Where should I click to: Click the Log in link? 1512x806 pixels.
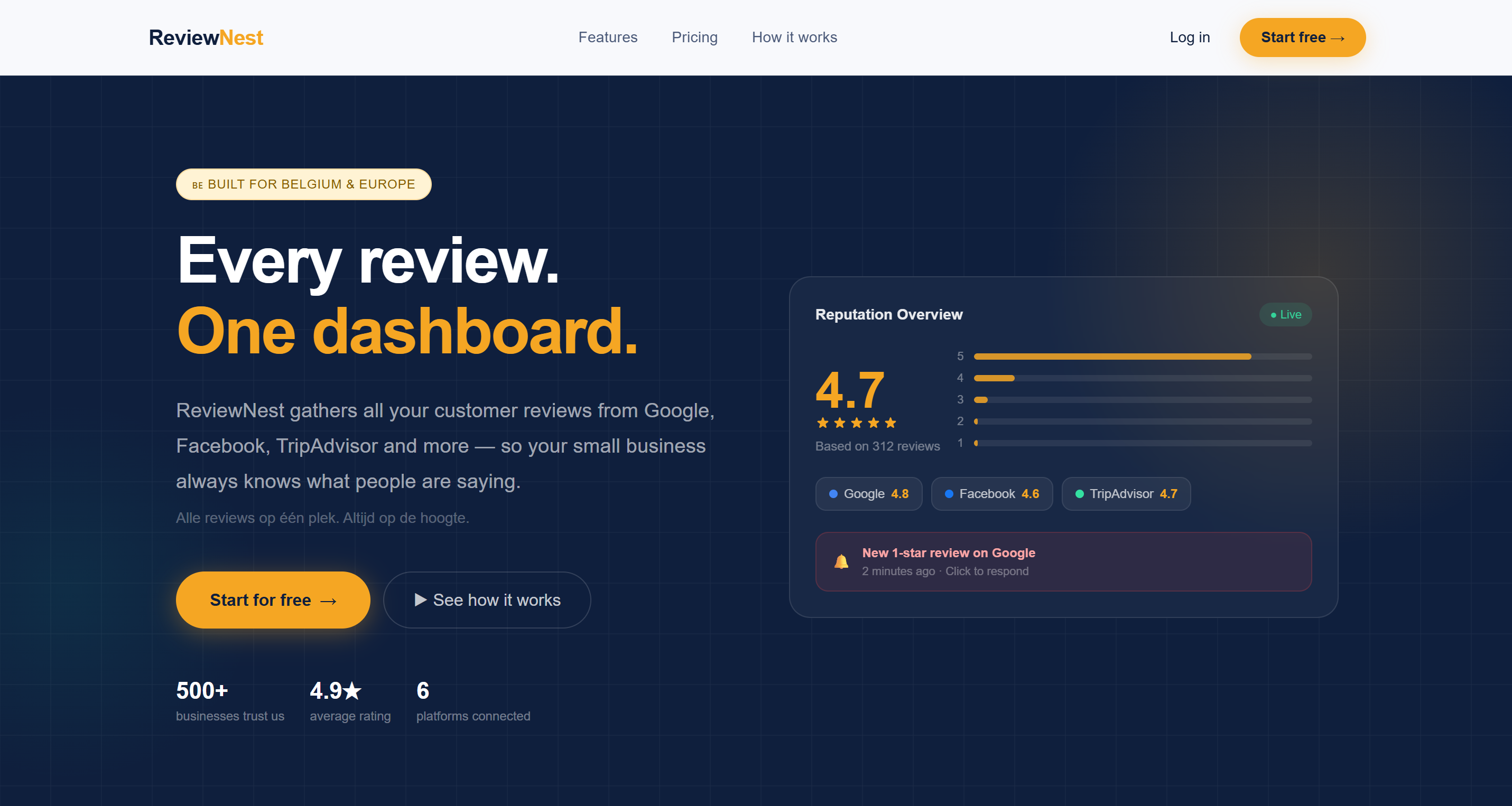coord(1190,38)
